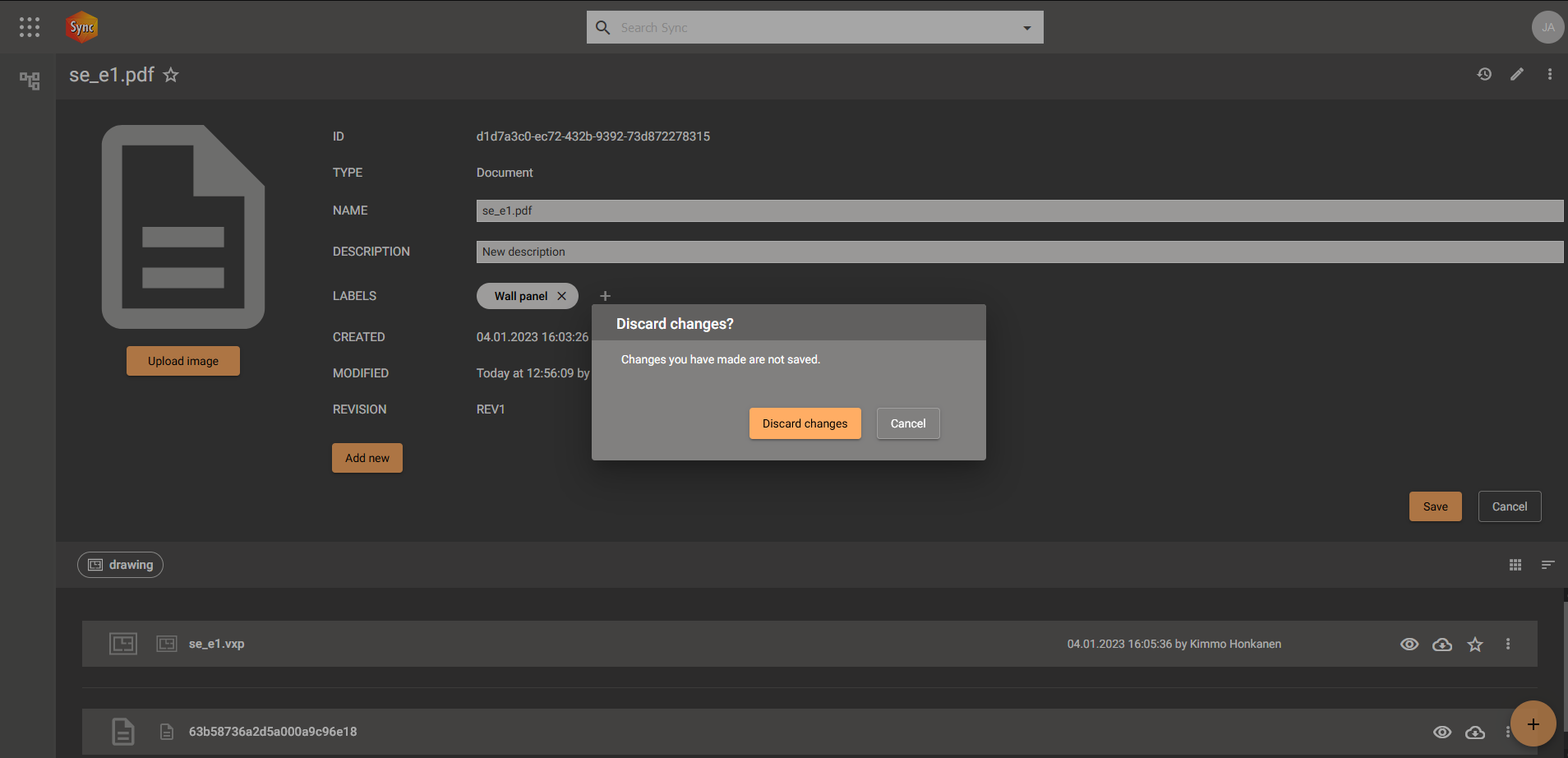The width and height of the screenshot is (1568, 758).
Task: Download se_e1.vxp via cloud icon
Action: coord(1441,645)
